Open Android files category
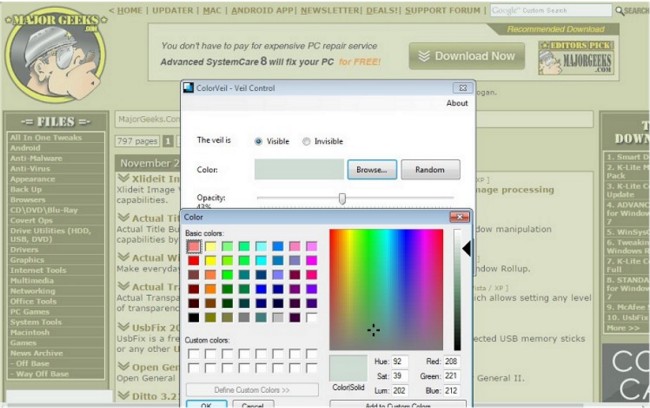Screen dimensions: 650x408 pyautogui.click(x=25, y=148)
